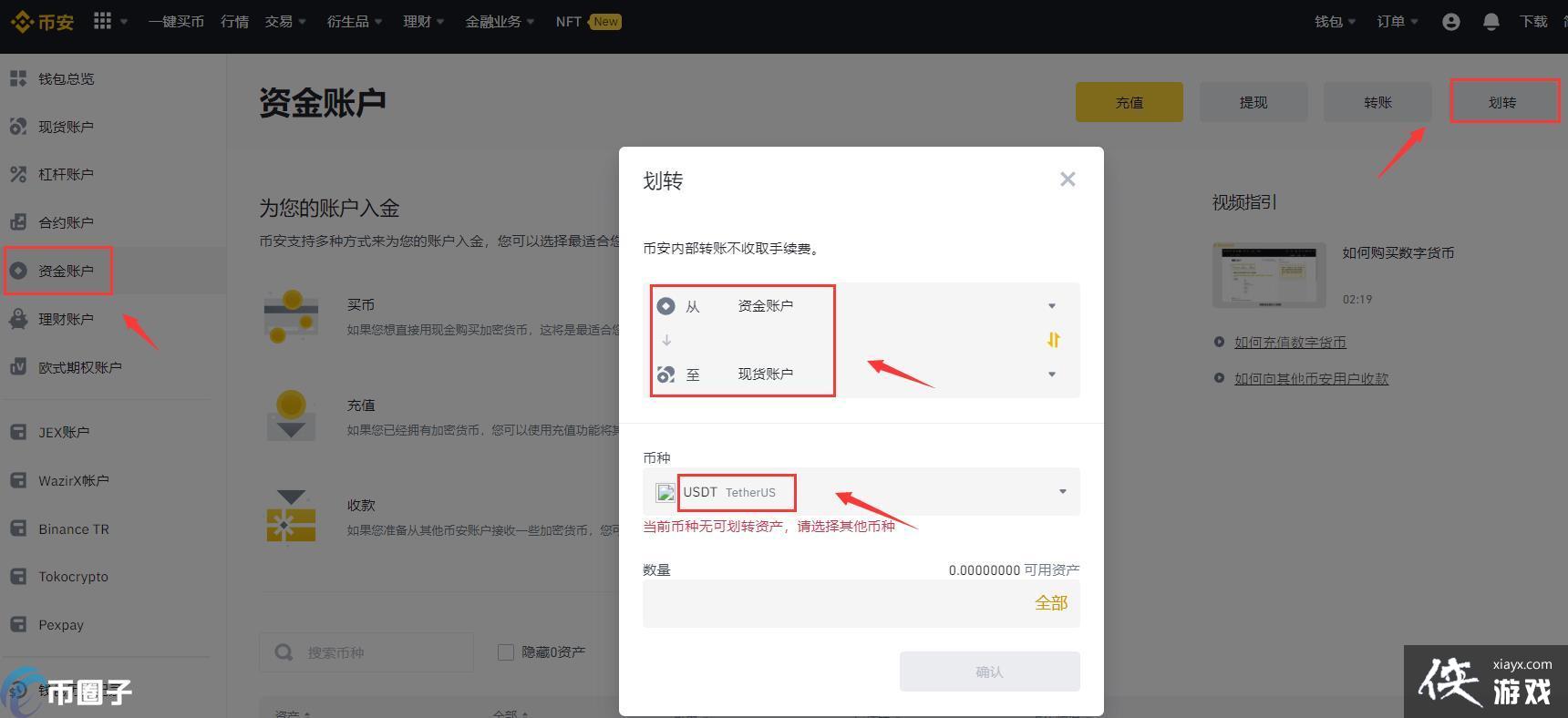Image resolution: width=1568 pixels, height=718 pixels.
Task: Click the user profile icon
Action: pyautogui.click(x=1450, y=22)
